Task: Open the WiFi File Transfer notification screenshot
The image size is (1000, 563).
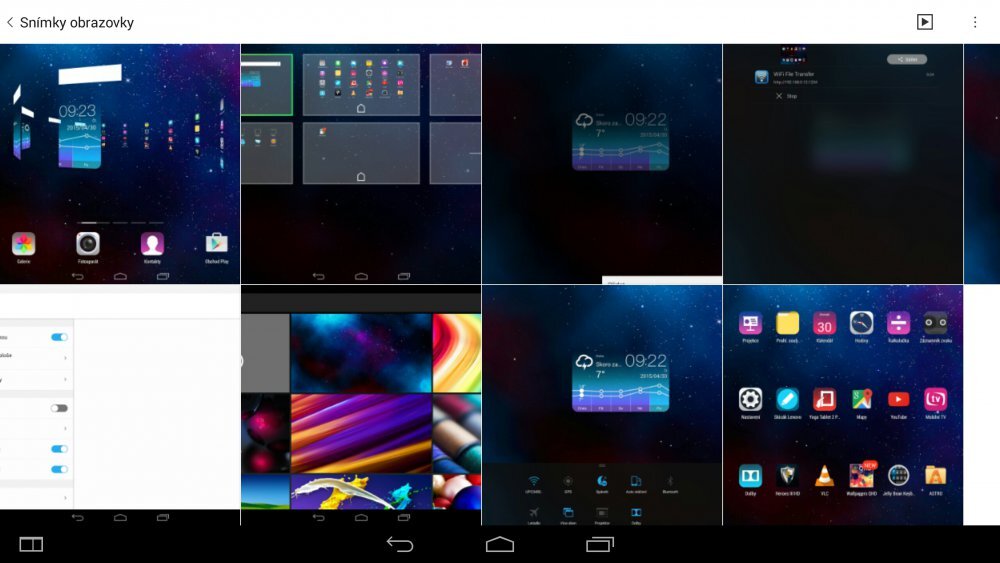Action: click(x=843, y=164)
